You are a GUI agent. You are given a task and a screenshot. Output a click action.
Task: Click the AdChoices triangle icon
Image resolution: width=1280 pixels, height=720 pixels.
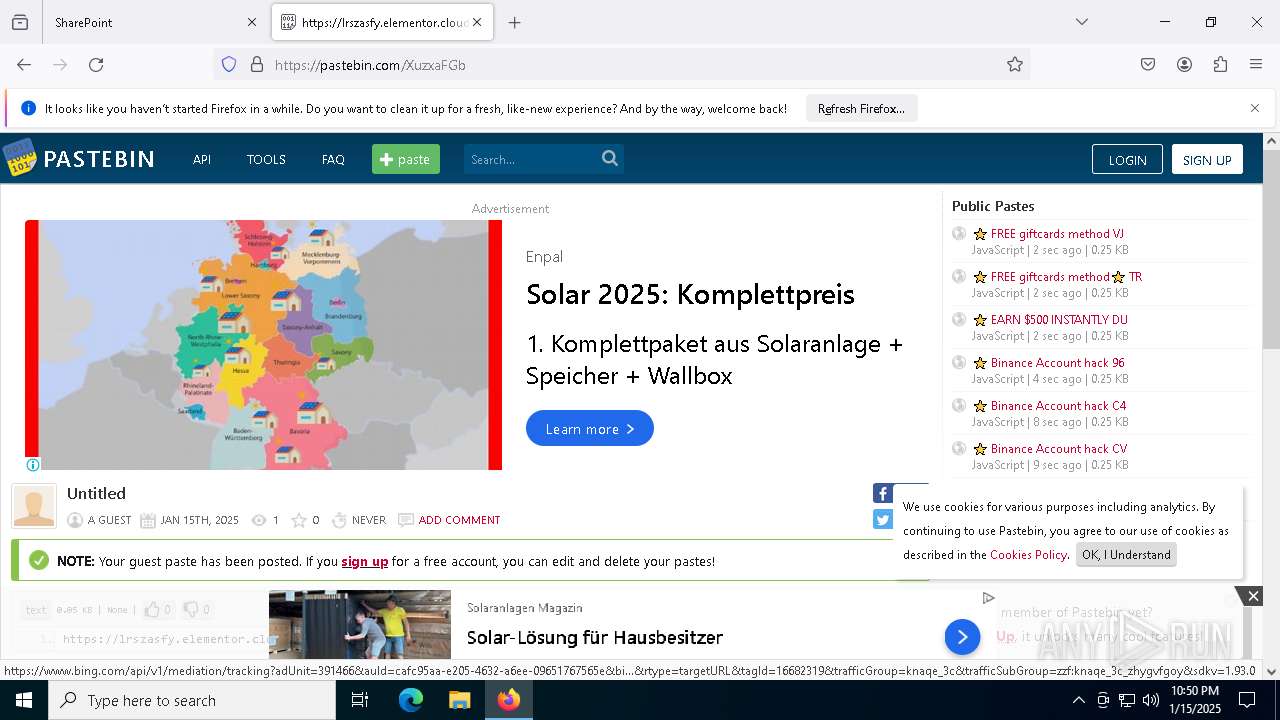[988, 598]
